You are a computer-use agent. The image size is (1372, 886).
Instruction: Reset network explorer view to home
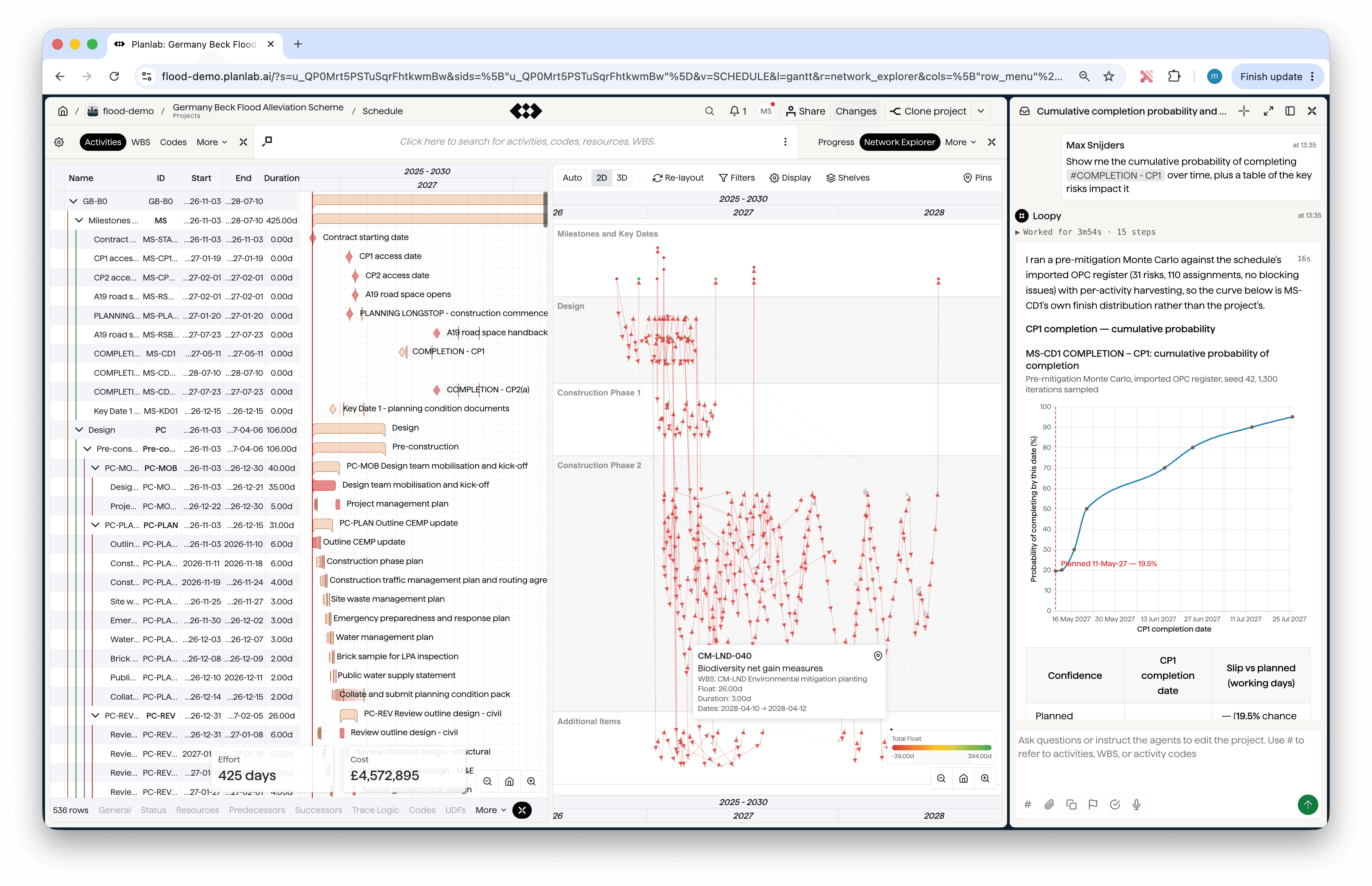[964, 778]
